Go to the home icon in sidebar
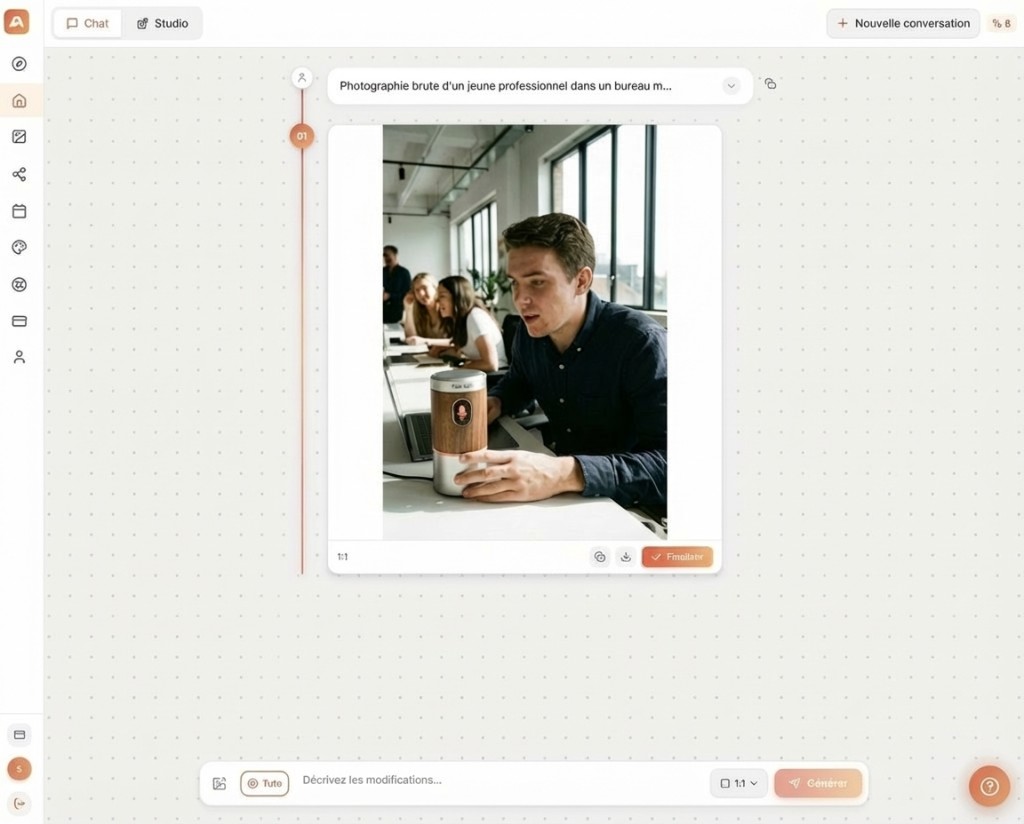 (19, 101)
